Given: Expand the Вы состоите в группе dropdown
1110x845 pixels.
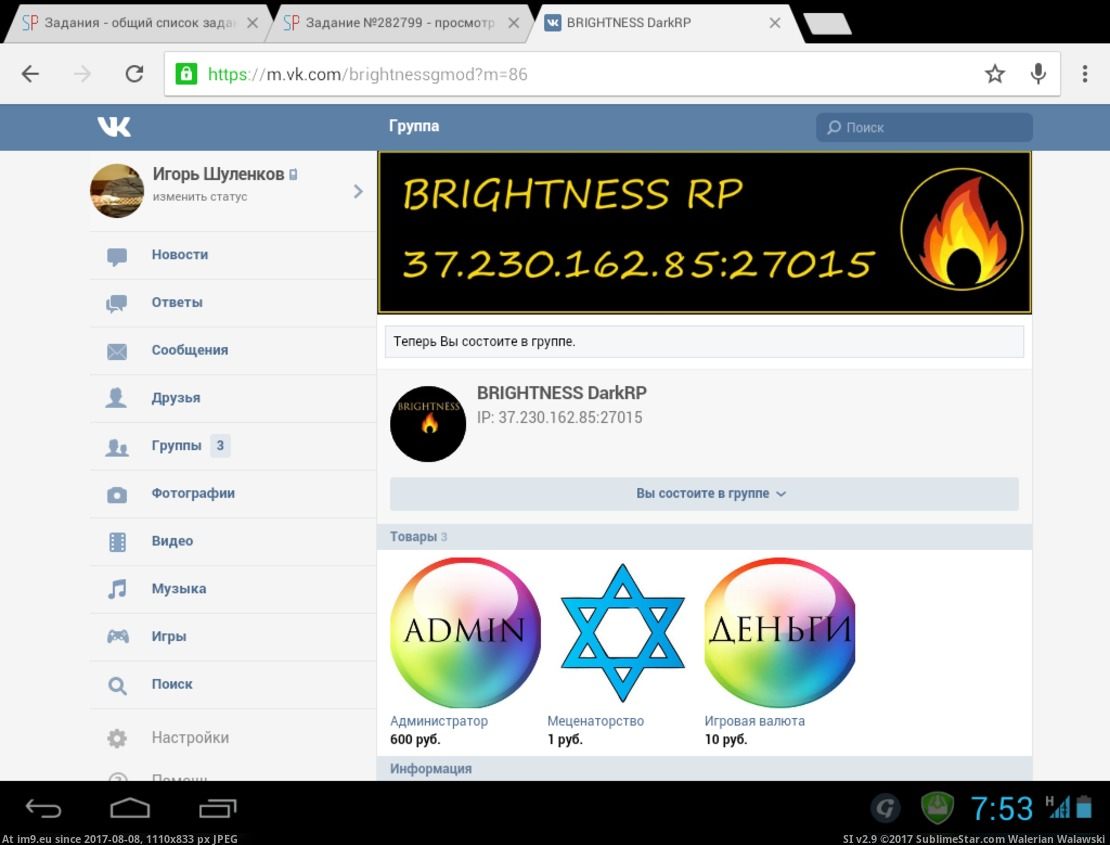Looking at the screenshot, I should click(704, 494).
